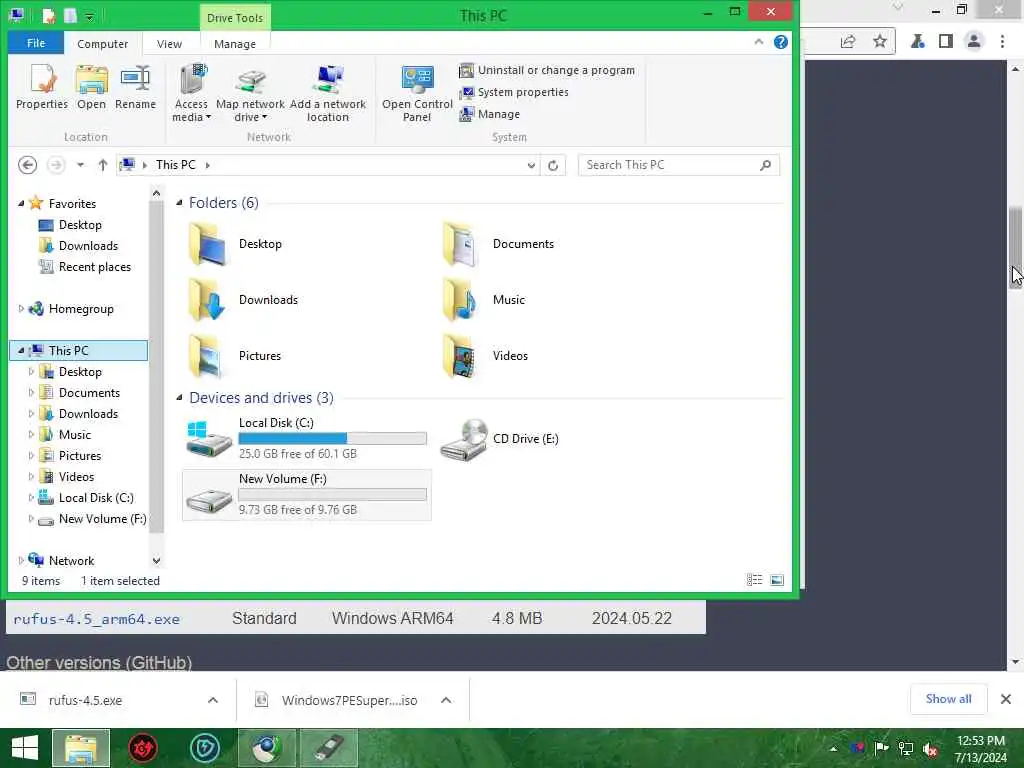Select the Desktop folder icon
The height and width of the screenshot is (768, 1024).
pos(208,244)
